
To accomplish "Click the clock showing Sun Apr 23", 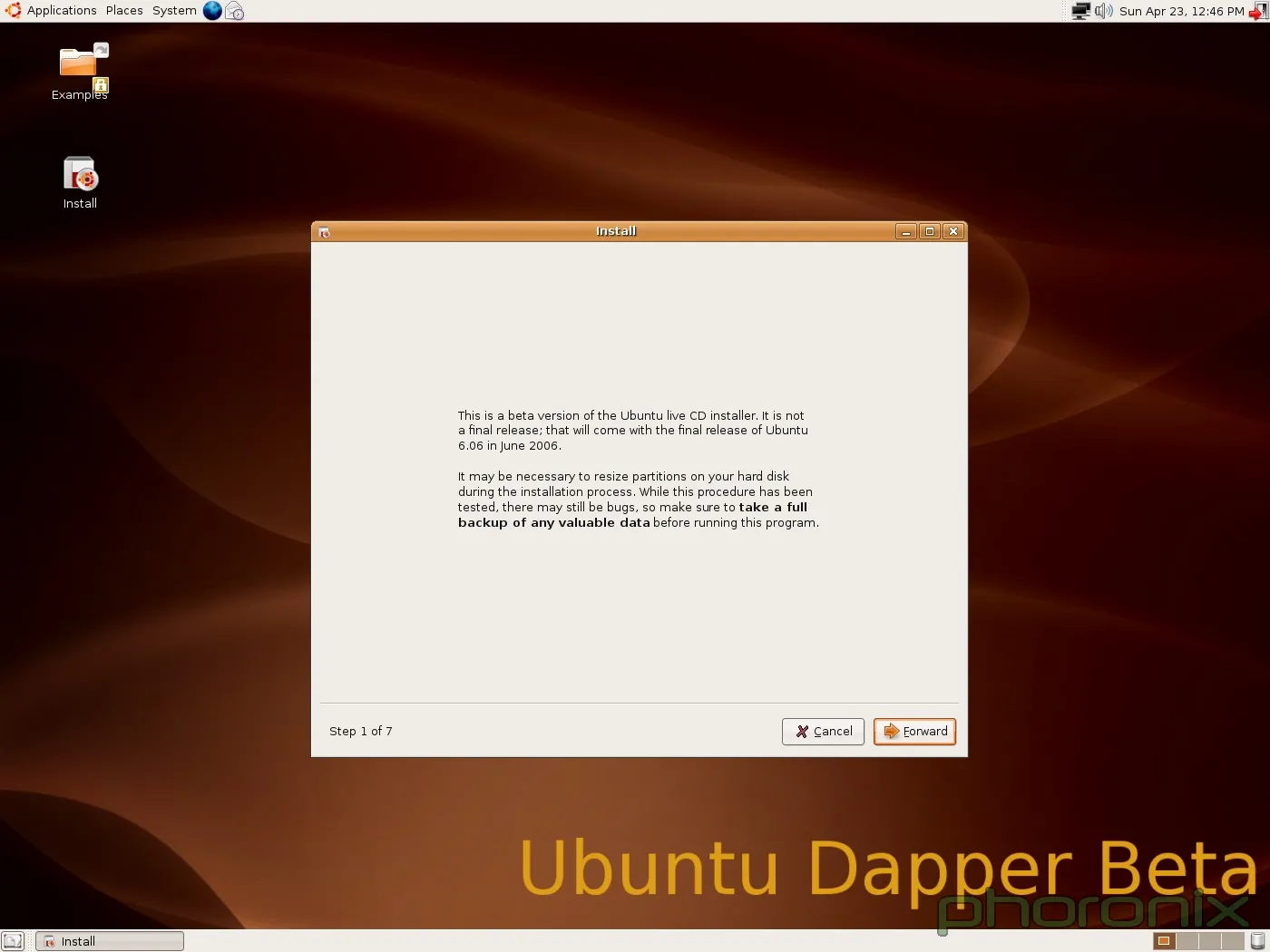I will [1181, 11].
